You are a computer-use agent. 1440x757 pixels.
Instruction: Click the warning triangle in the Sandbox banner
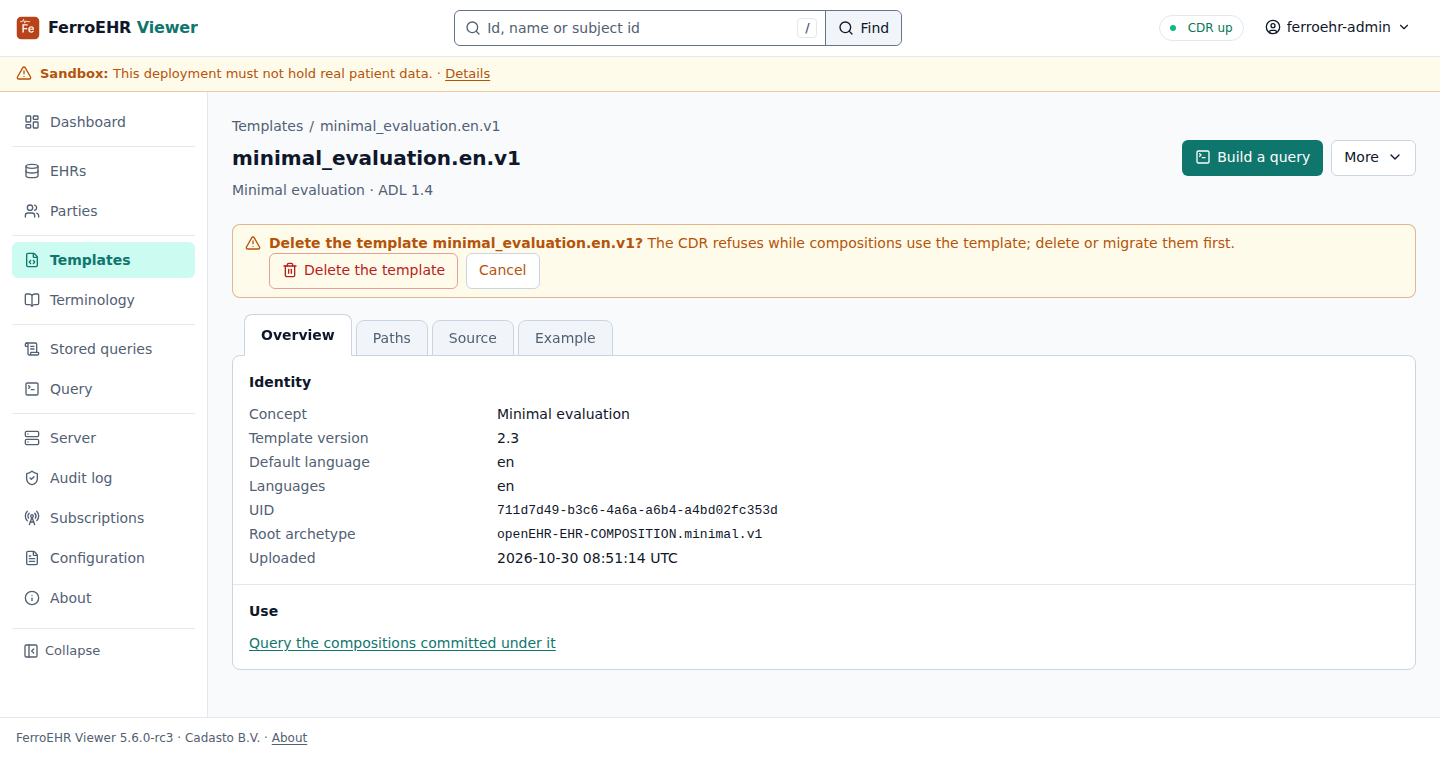24,74
